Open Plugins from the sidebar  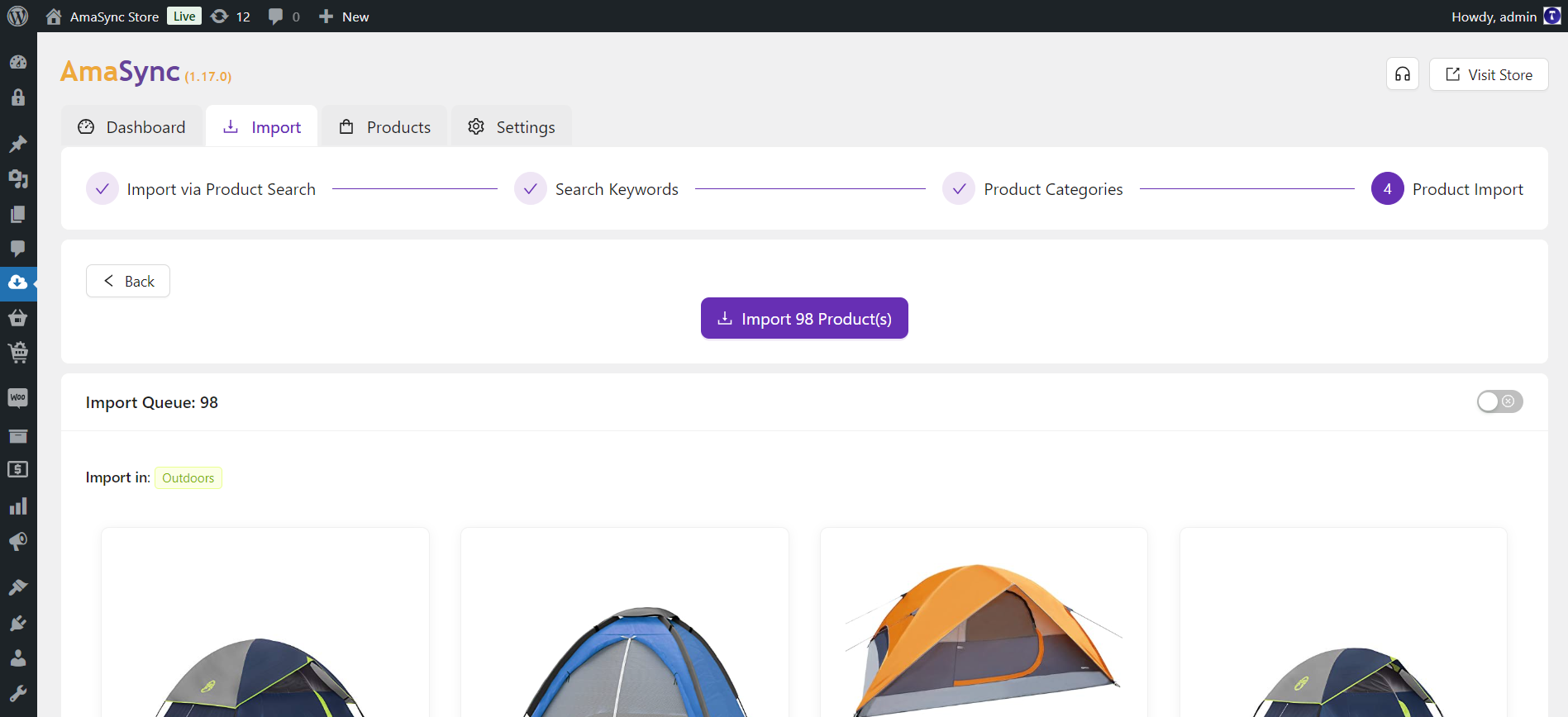18,623
